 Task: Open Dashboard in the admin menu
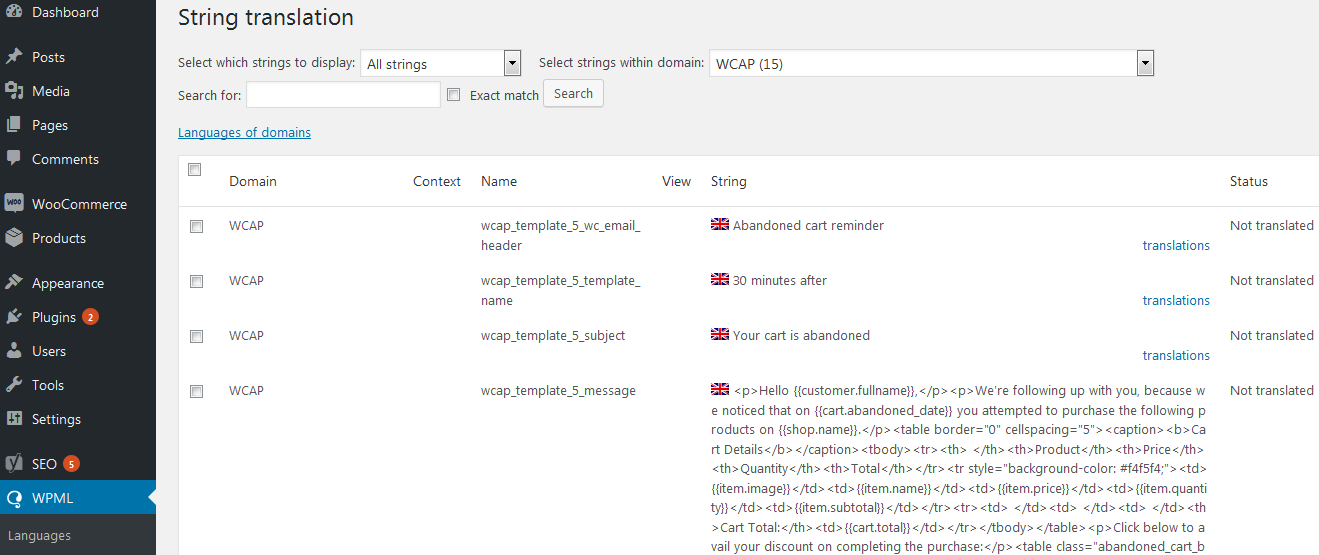65,12
